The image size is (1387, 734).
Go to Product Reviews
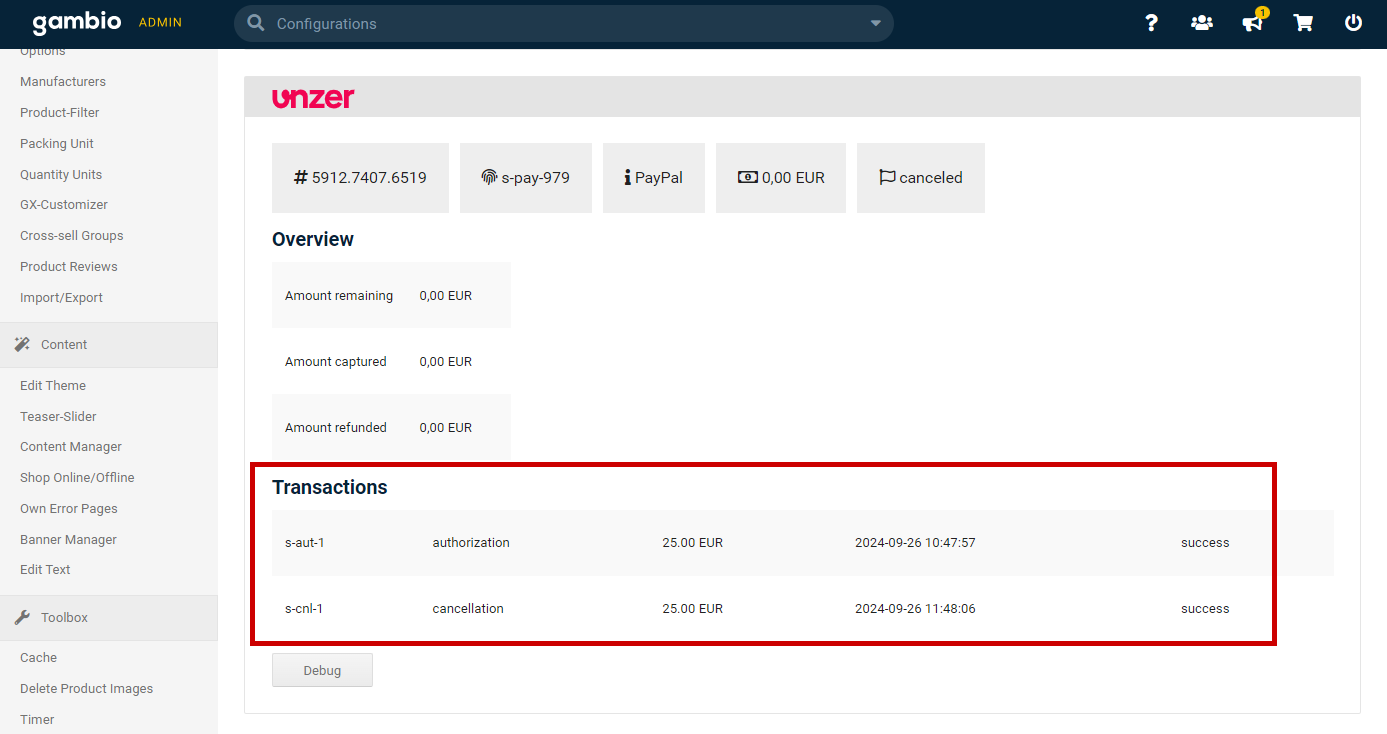pos(69,267)
